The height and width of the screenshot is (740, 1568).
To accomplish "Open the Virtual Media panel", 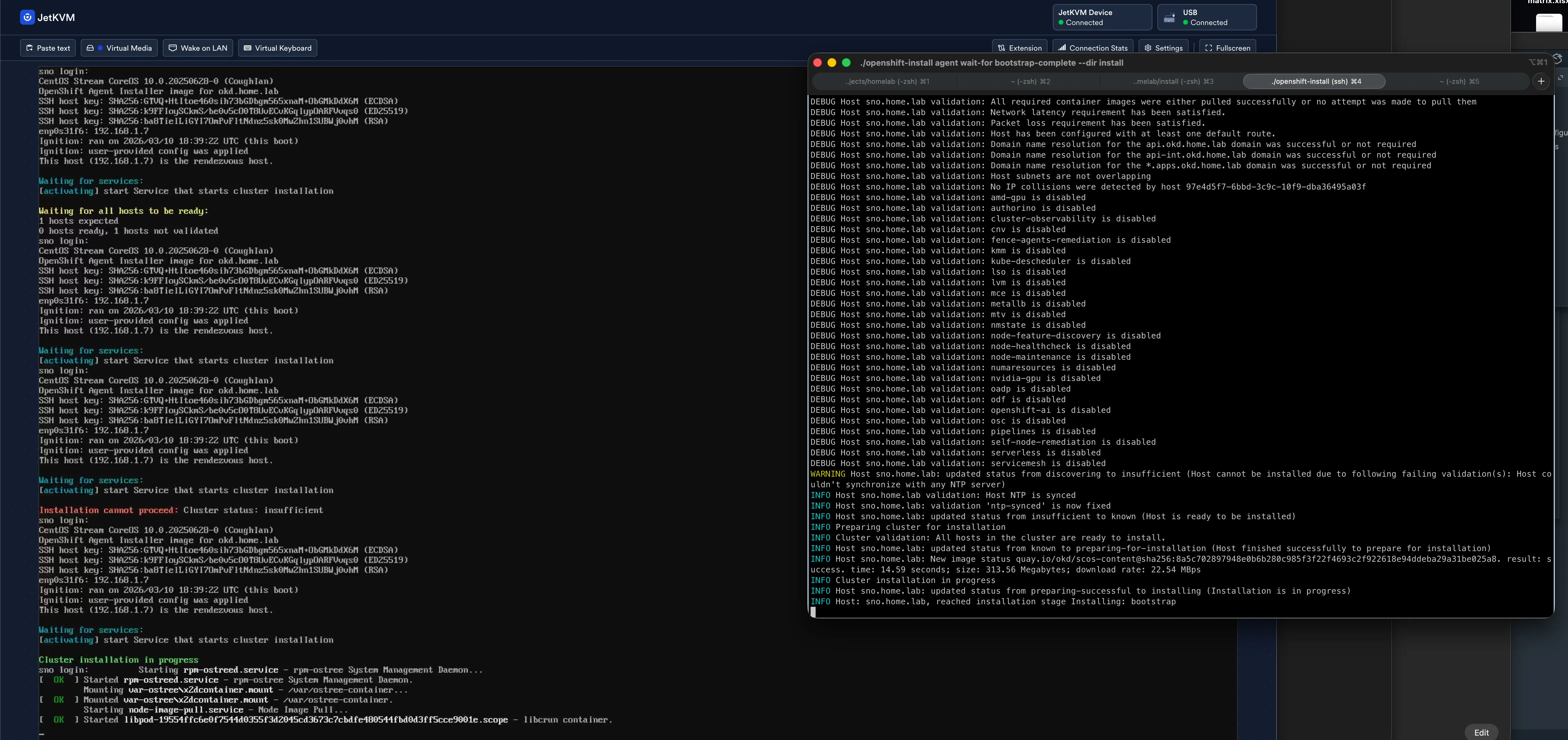I will 119,48.
